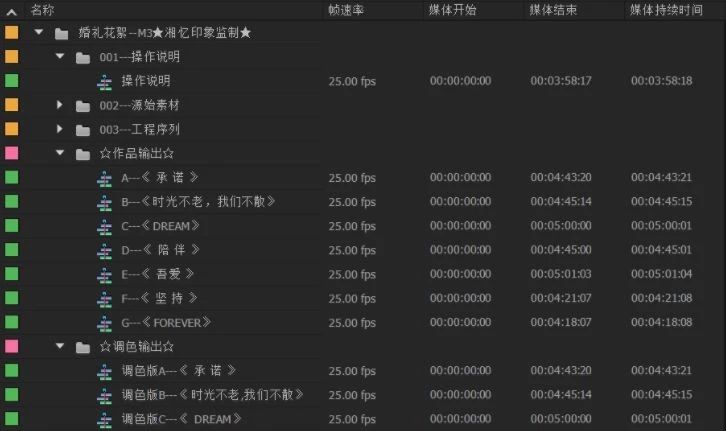Image resolution: width=726 pixels, height=431 pixels.
Task: Select the F---《坚持》 sequence name
Action: click(x=159, y=298)
